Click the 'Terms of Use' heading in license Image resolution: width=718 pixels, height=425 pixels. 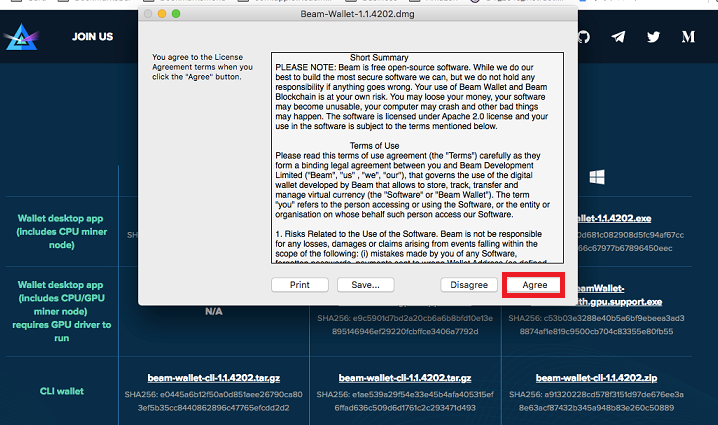tap(375, 146)
